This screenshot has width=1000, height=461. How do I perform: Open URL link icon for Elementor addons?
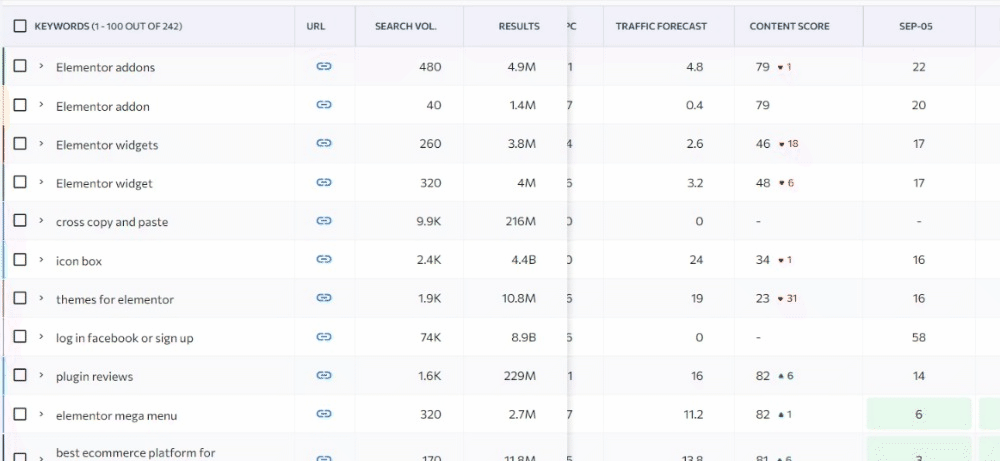[x=324, y=66]
